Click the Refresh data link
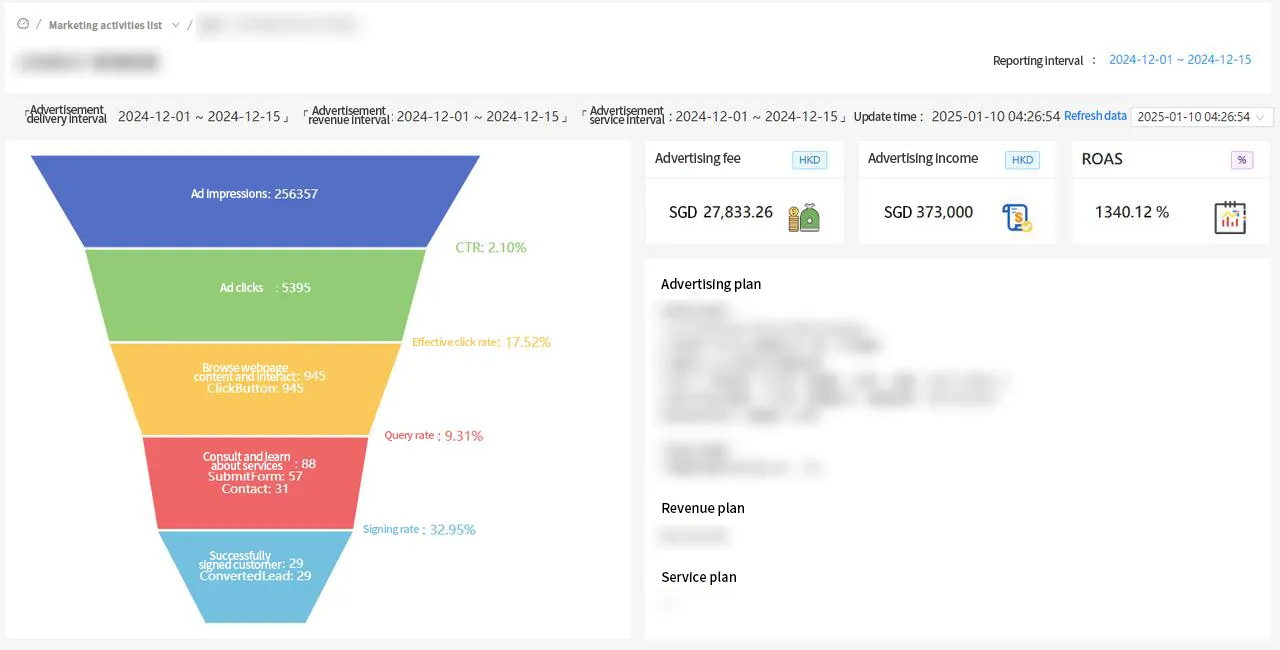1280x650 pixels. 1095,116
